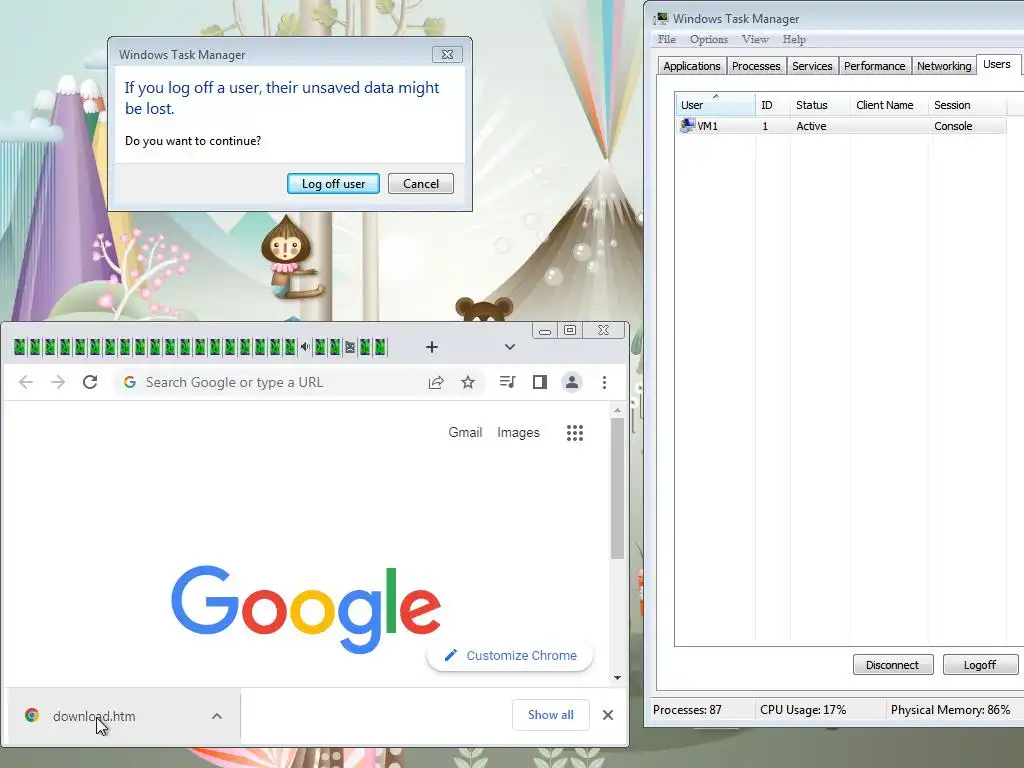Open Chrome's media controls icon
1024x768 pixels.
coord(507,382)
